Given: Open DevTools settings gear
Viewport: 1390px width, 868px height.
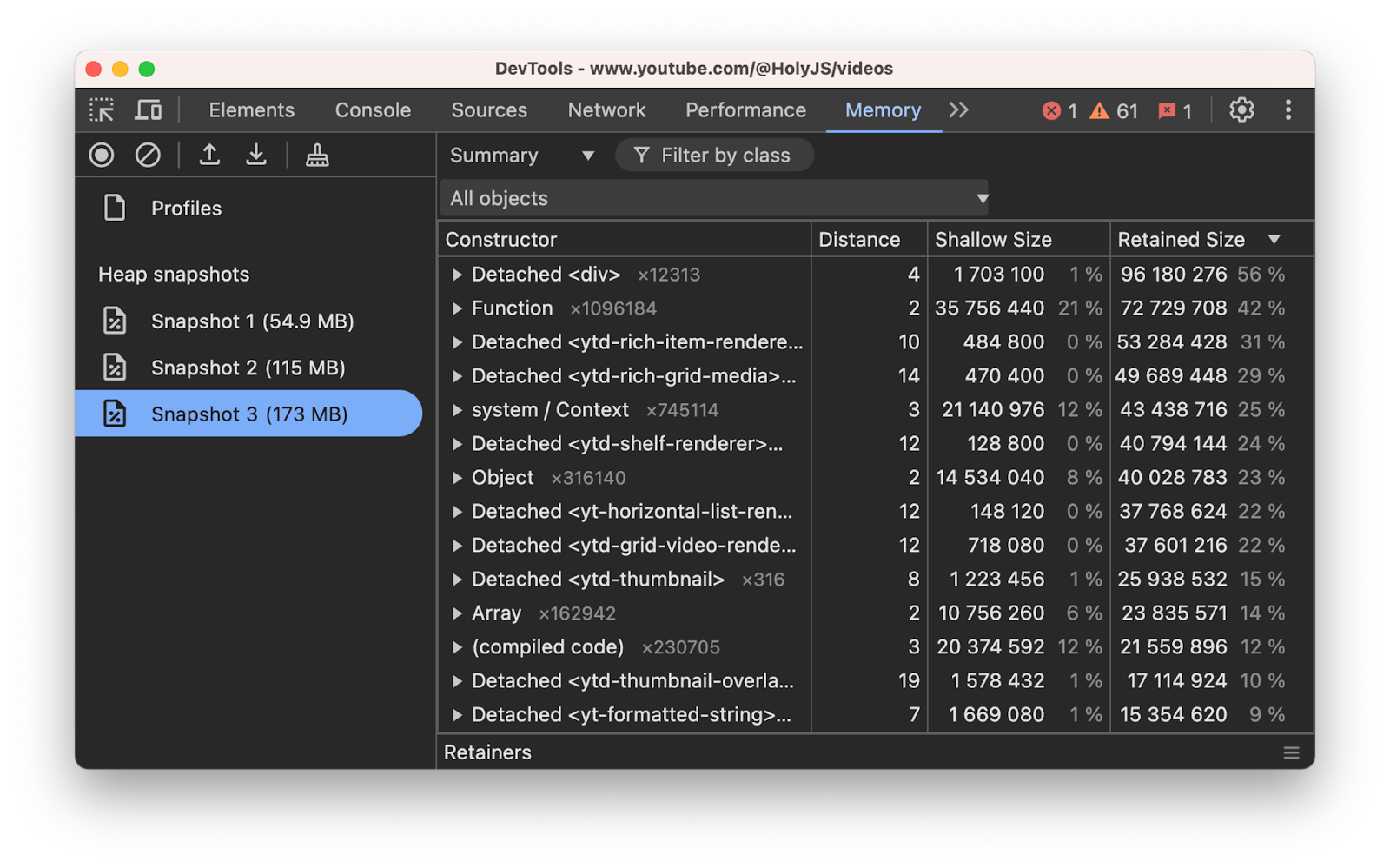Looking at the screenshot, I should tap(1241, 110).
